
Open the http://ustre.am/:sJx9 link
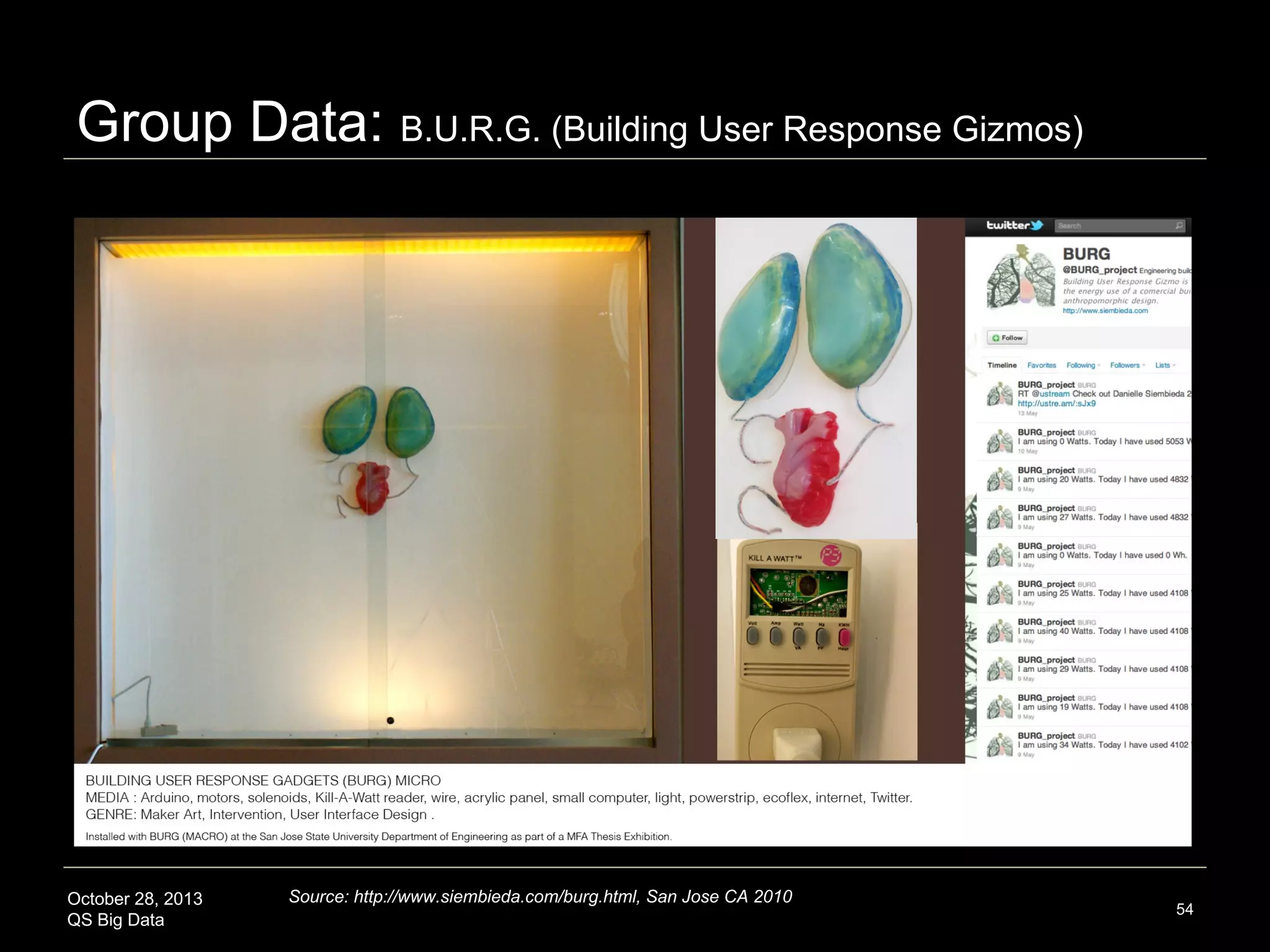point(1057,403)
